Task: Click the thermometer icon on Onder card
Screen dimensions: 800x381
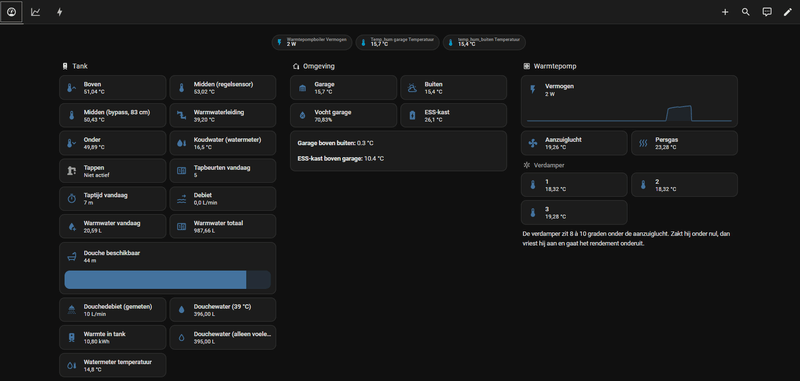Action: coord(71,143)
